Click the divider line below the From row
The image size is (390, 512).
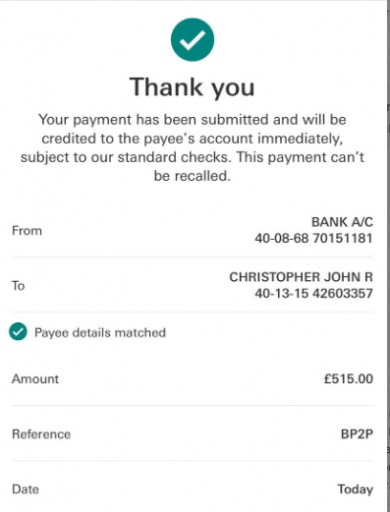point(193,257)
